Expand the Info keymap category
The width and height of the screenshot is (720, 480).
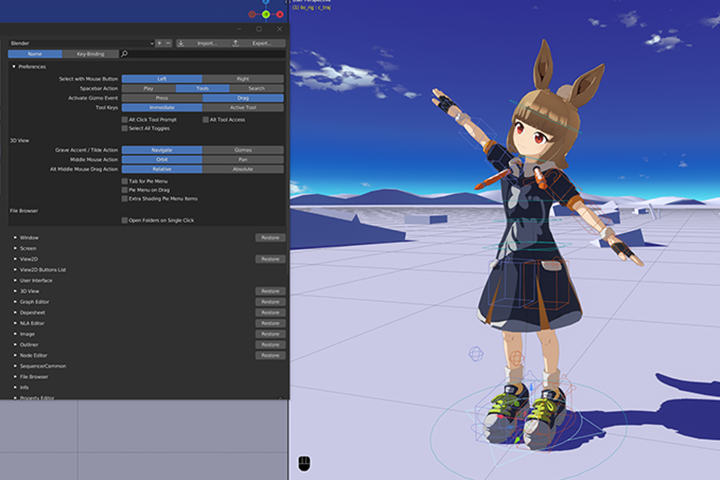click(x=15, y=387)
